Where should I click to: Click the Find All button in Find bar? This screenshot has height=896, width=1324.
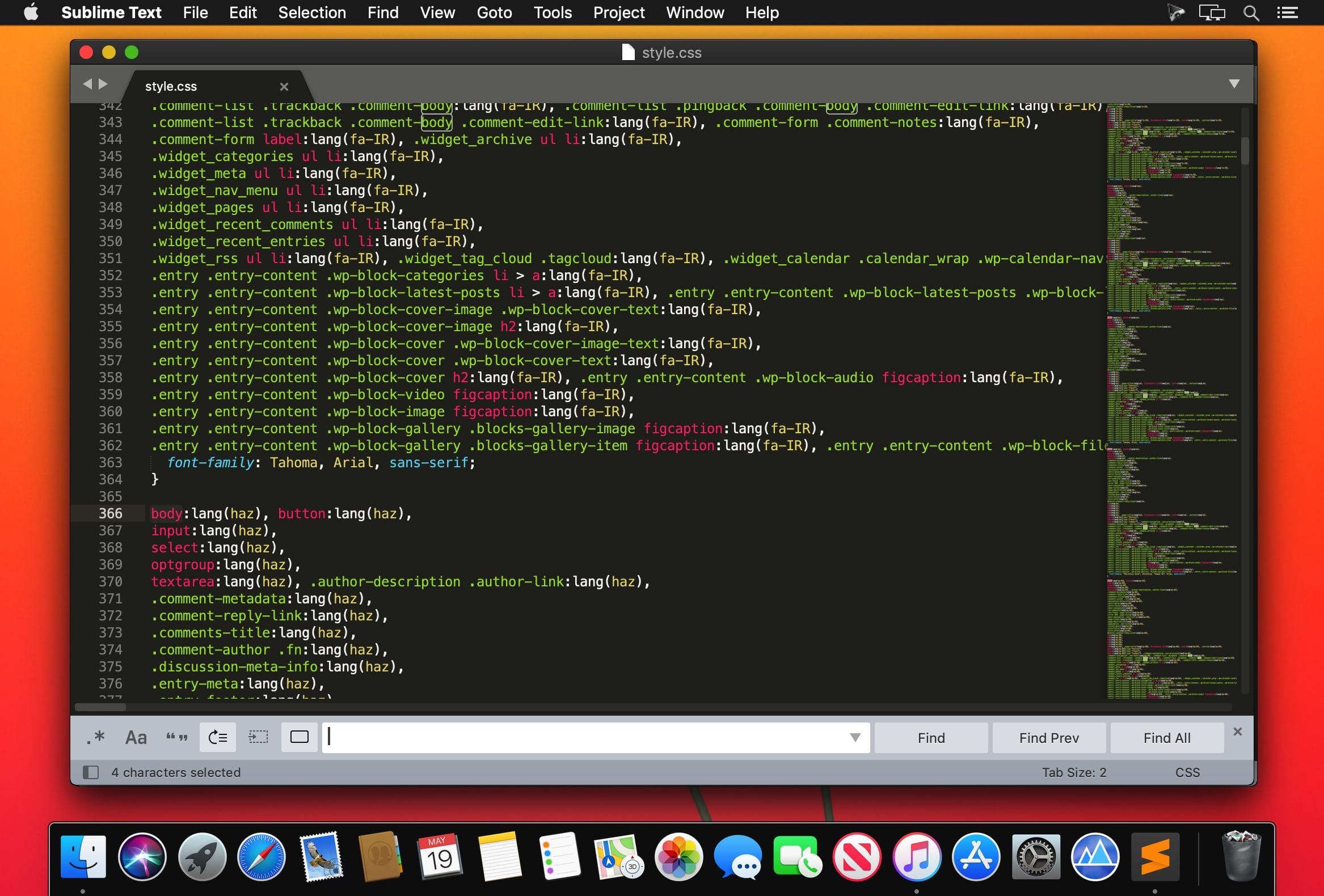coord(1167,737)
